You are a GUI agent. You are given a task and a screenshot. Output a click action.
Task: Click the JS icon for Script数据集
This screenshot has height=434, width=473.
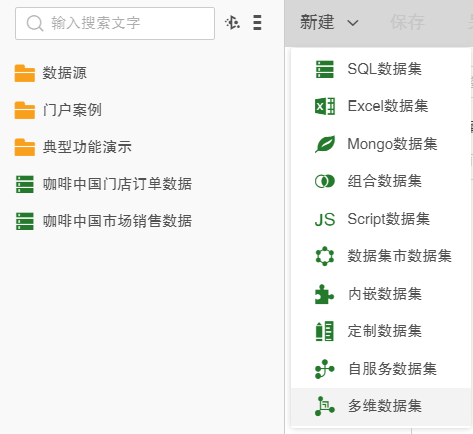click(325, 220)
